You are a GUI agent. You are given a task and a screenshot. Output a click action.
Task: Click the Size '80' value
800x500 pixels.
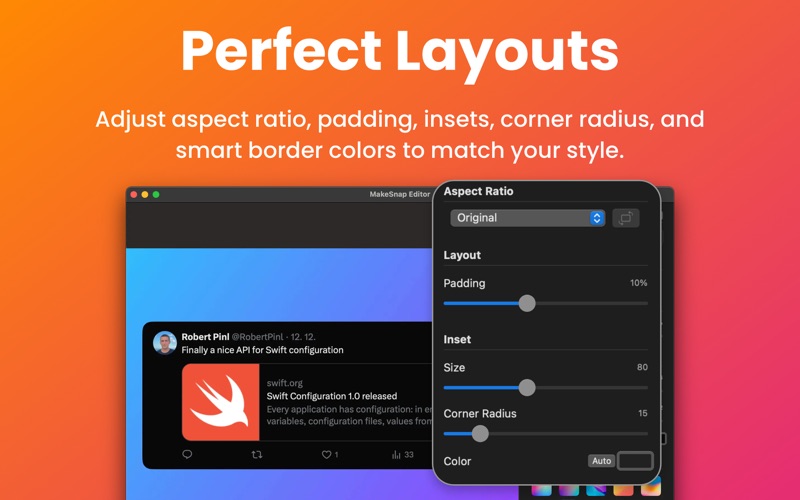[642, 367]
